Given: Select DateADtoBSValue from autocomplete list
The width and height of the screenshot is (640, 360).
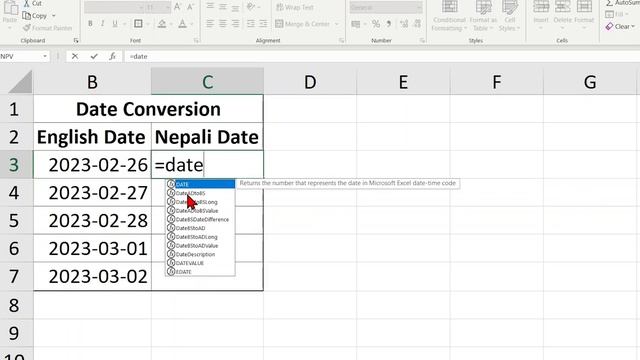Looking at the screenshot, I should pyautogui.click(x=200, y=211).
